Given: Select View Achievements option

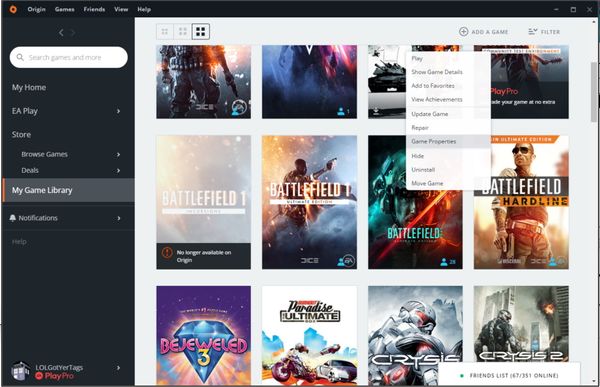Looking at the screenshot, I should (x=448, y=100).
